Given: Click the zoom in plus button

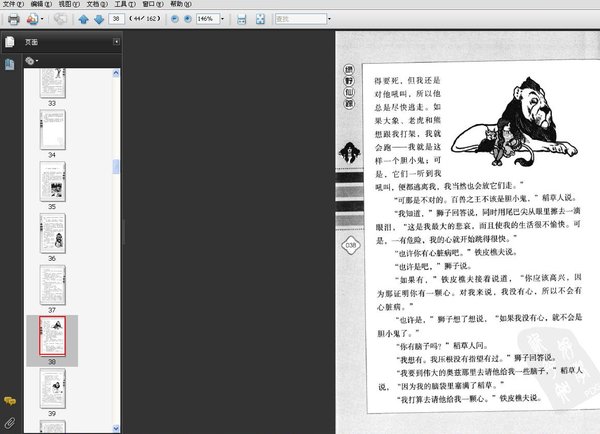Looking at the screenshot, I should click(x=188, y=19).
